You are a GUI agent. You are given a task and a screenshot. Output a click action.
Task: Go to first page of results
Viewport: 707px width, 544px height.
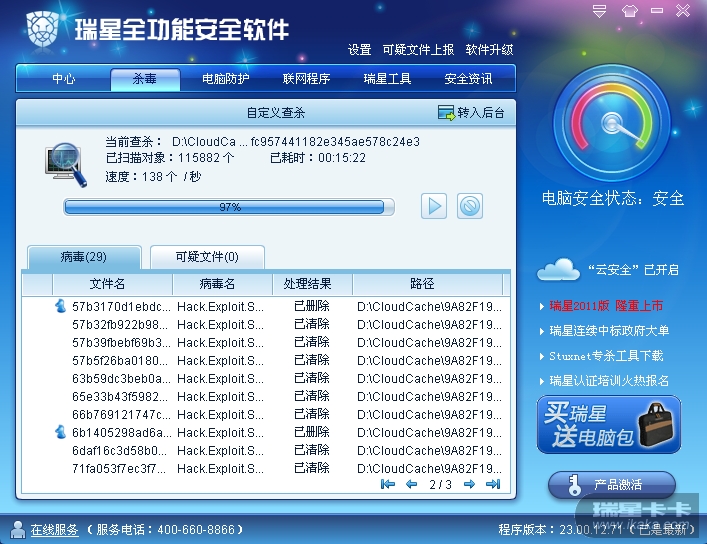coord(388,484)
